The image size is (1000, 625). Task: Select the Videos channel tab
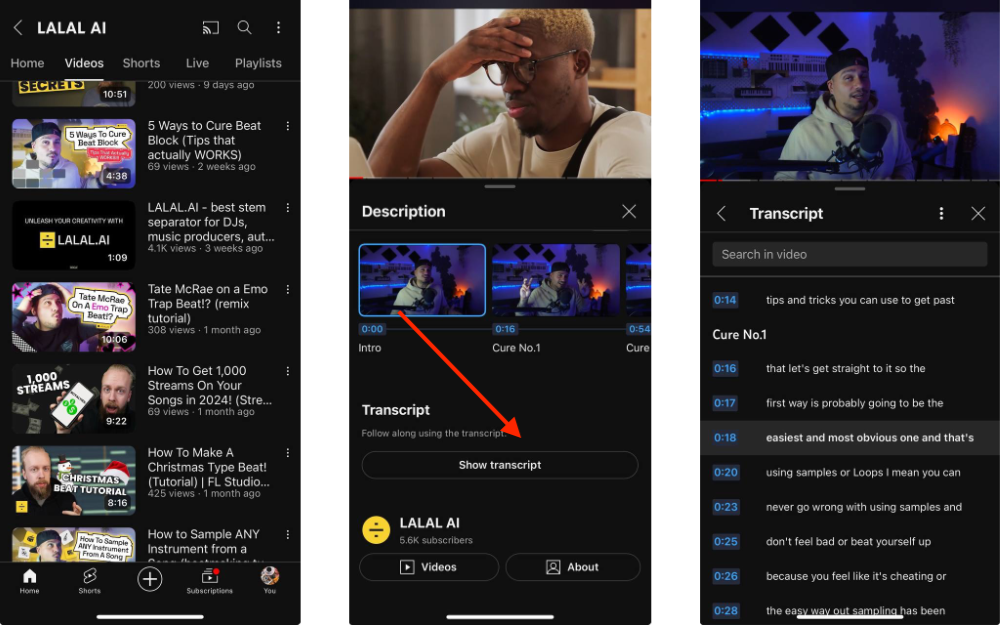(x=84, y=63)
